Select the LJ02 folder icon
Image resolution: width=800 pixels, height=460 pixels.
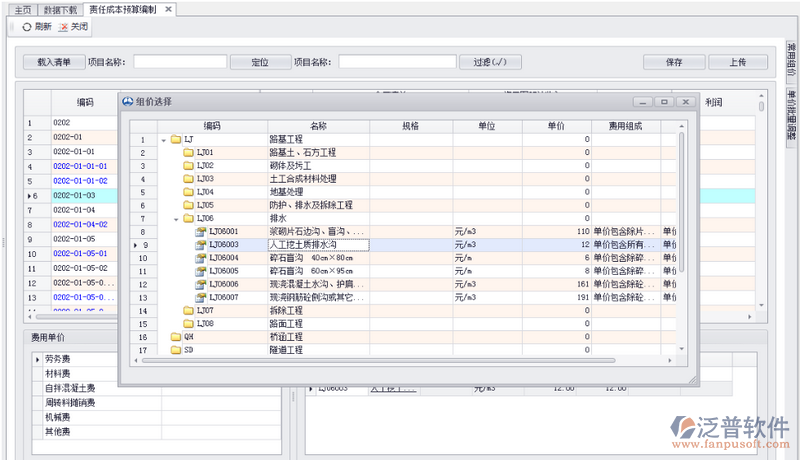(188, 165)
